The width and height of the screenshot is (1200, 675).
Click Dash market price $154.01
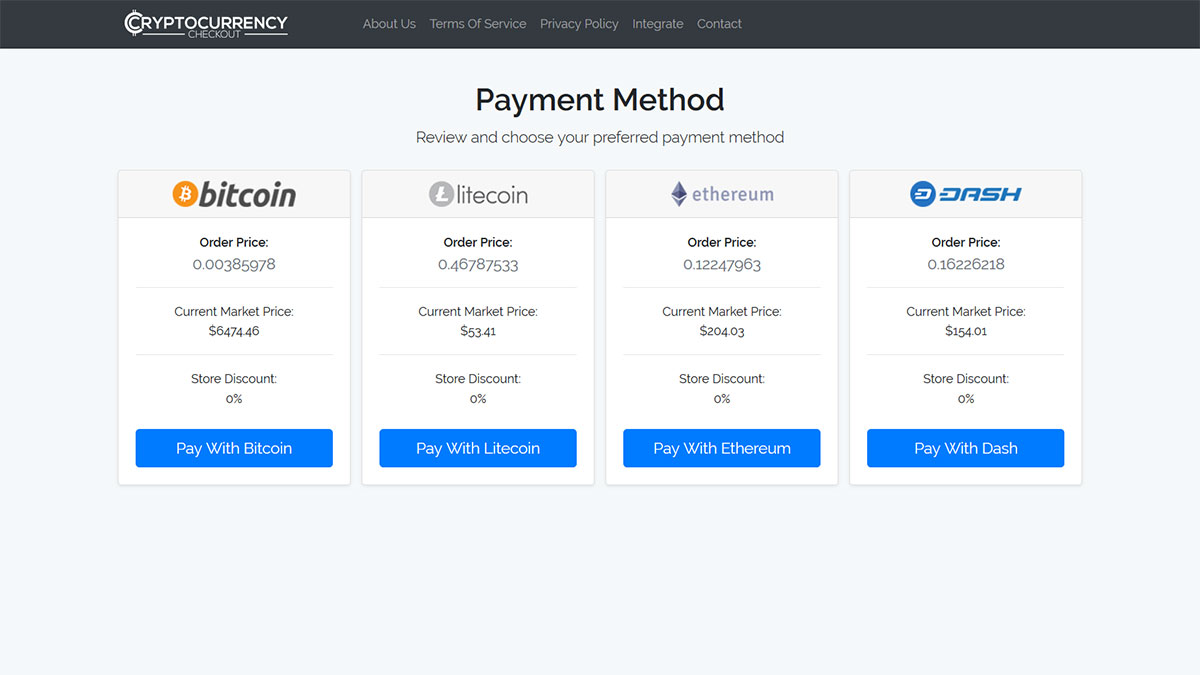[966, 331]
